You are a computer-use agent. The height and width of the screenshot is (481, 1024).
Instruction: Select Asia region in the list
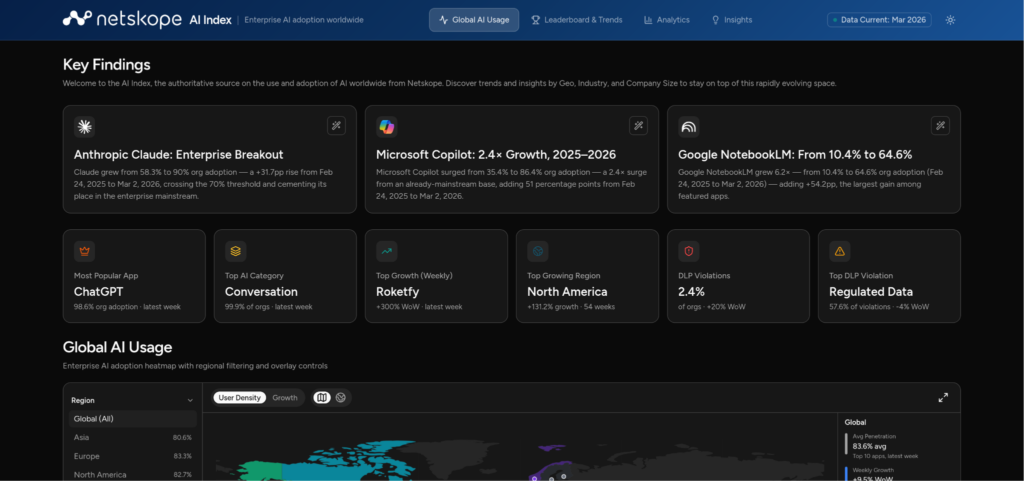pyautogui.click(x=133, y=437)
